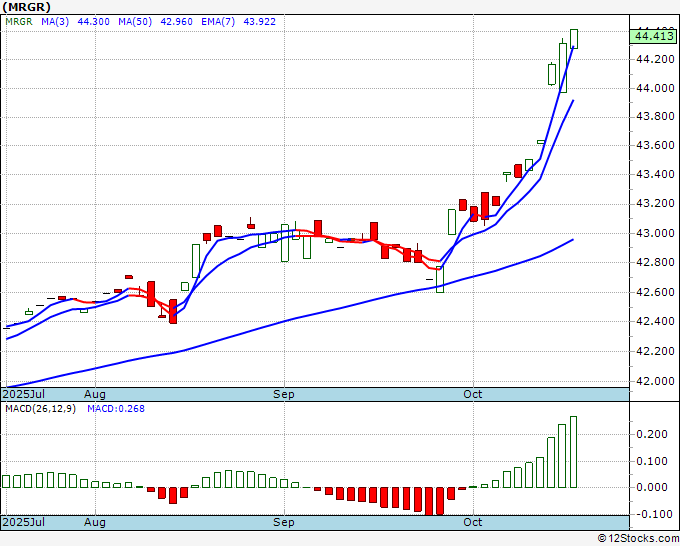This screenshot has height=546, width=680.
Task: Click the 42.200 price axis label
Action: [x=655, y=351]
